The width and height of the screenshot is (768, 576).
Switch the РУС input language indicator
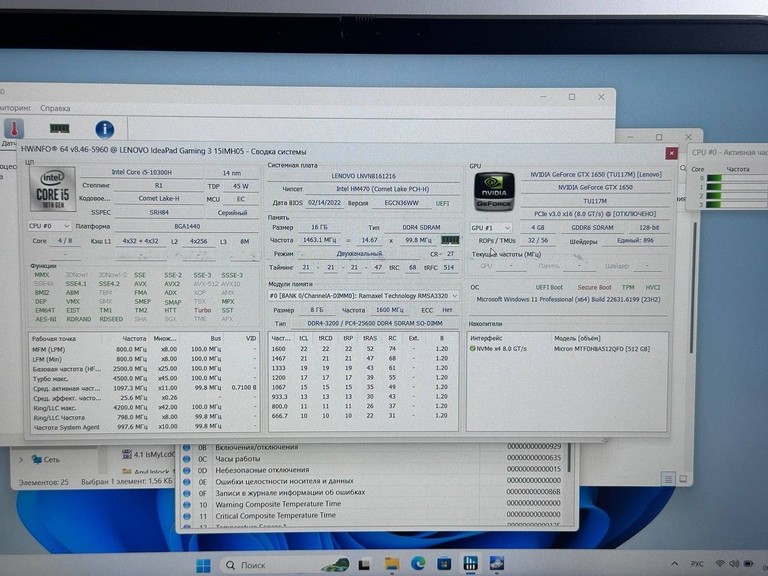pyautogui.click(x=697, y=564)
